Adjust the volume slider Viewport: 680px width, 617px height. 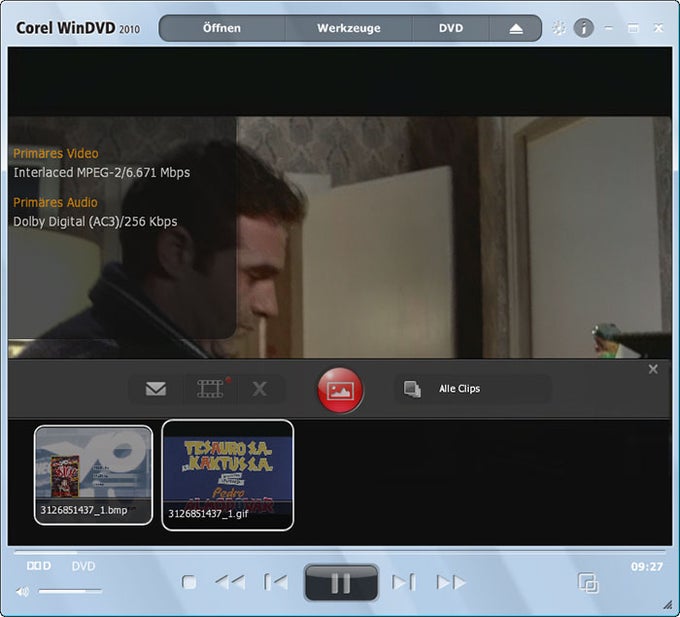70,591
